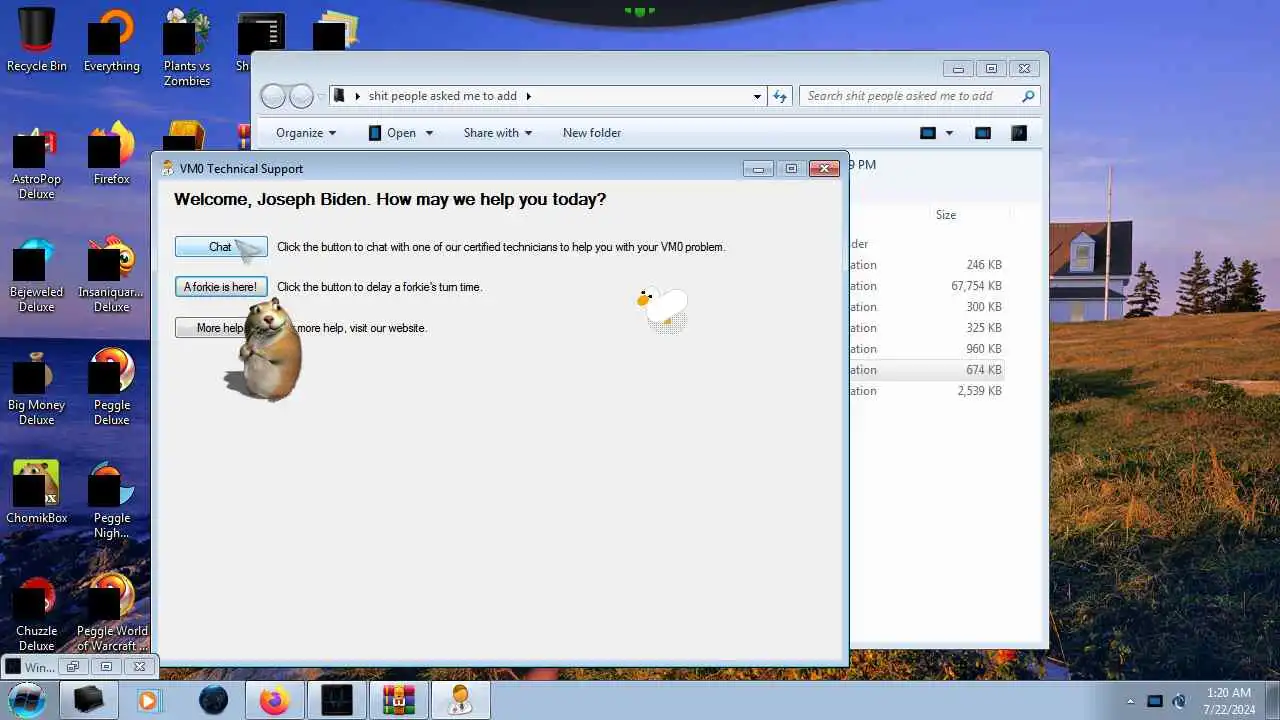Launch the Everything desktop shortcut

point(111,40)
